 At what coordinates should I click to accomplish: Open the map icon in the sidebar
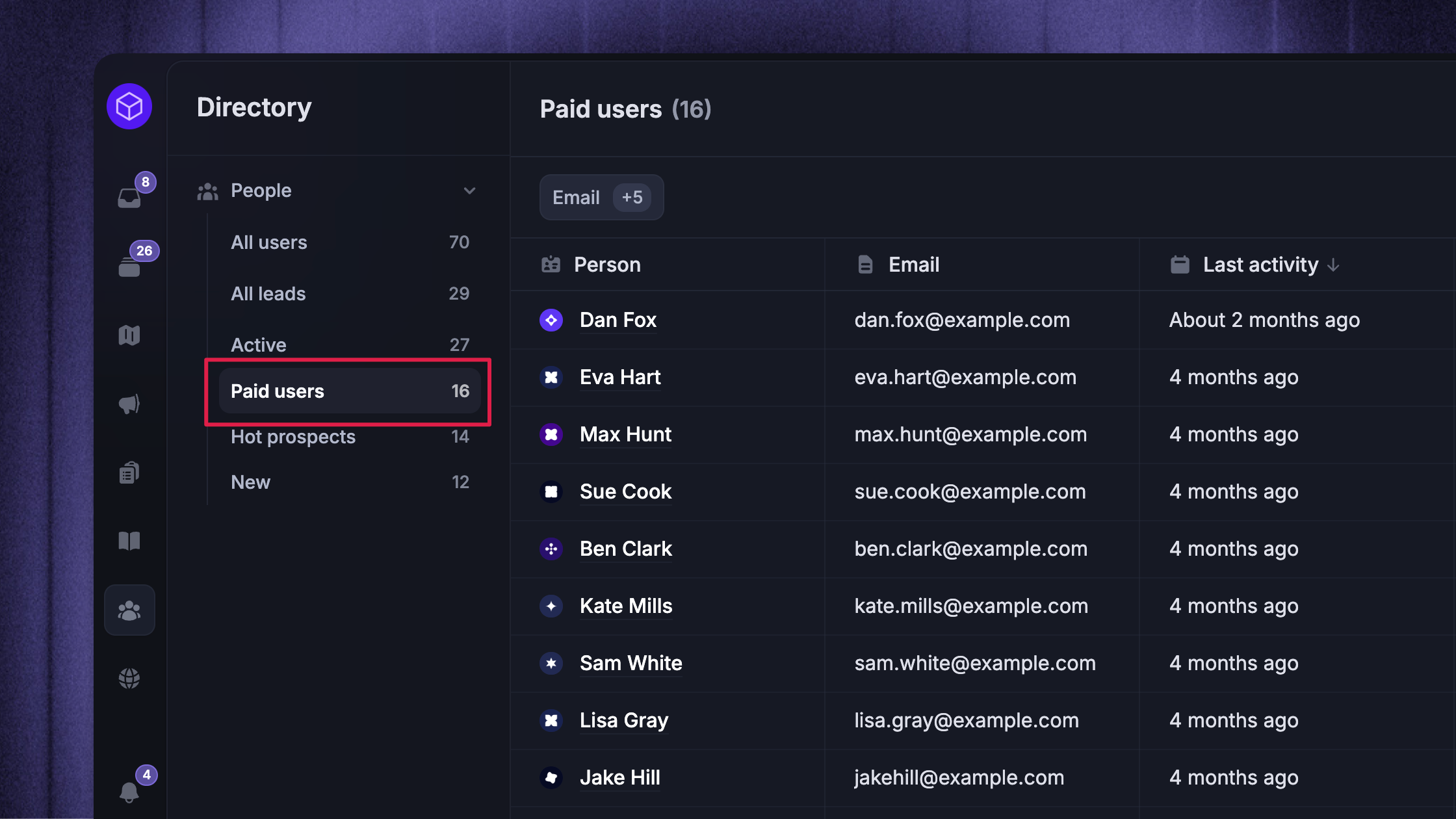[129, 335]
